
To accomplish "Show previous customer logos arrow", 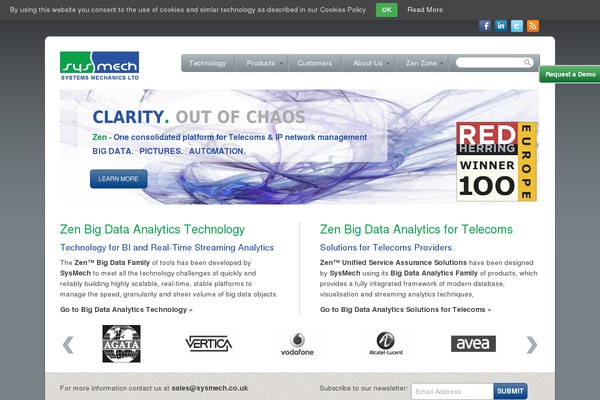I will (x=68, y=345).
